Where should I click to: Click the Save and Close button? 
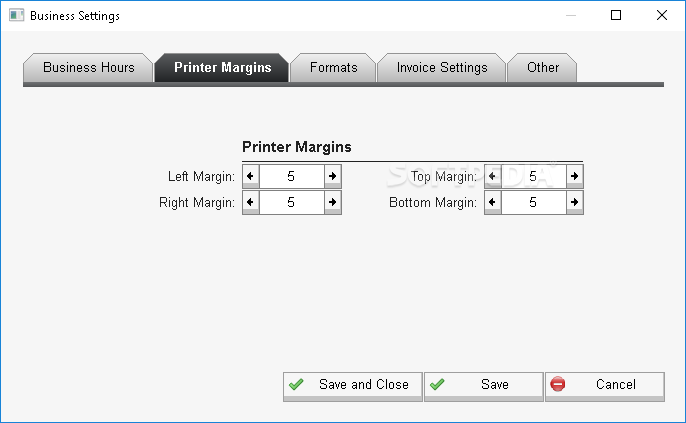pyautogui.click(x=353, y=386)
